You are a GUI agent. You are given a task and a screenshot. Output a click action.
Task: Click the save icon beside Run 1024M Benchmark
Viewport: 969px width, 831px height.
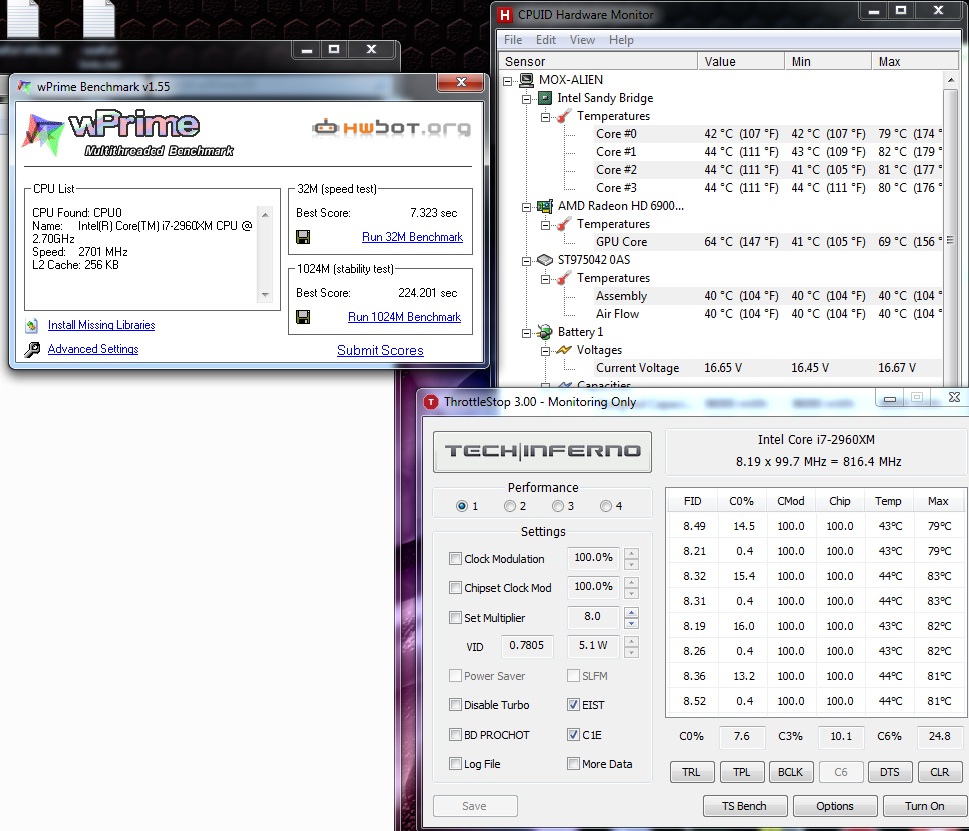[x=303, y=317]
